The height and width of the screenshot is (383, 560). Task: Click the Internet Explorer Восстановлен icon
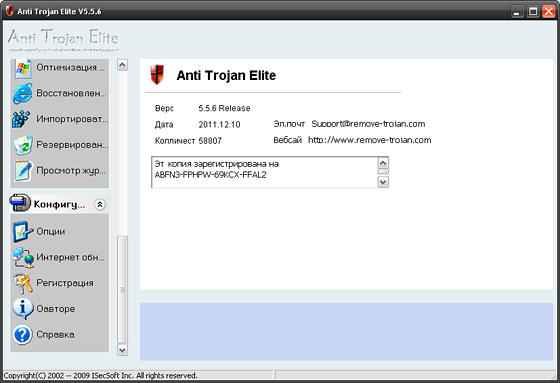(x=22, y=94)
